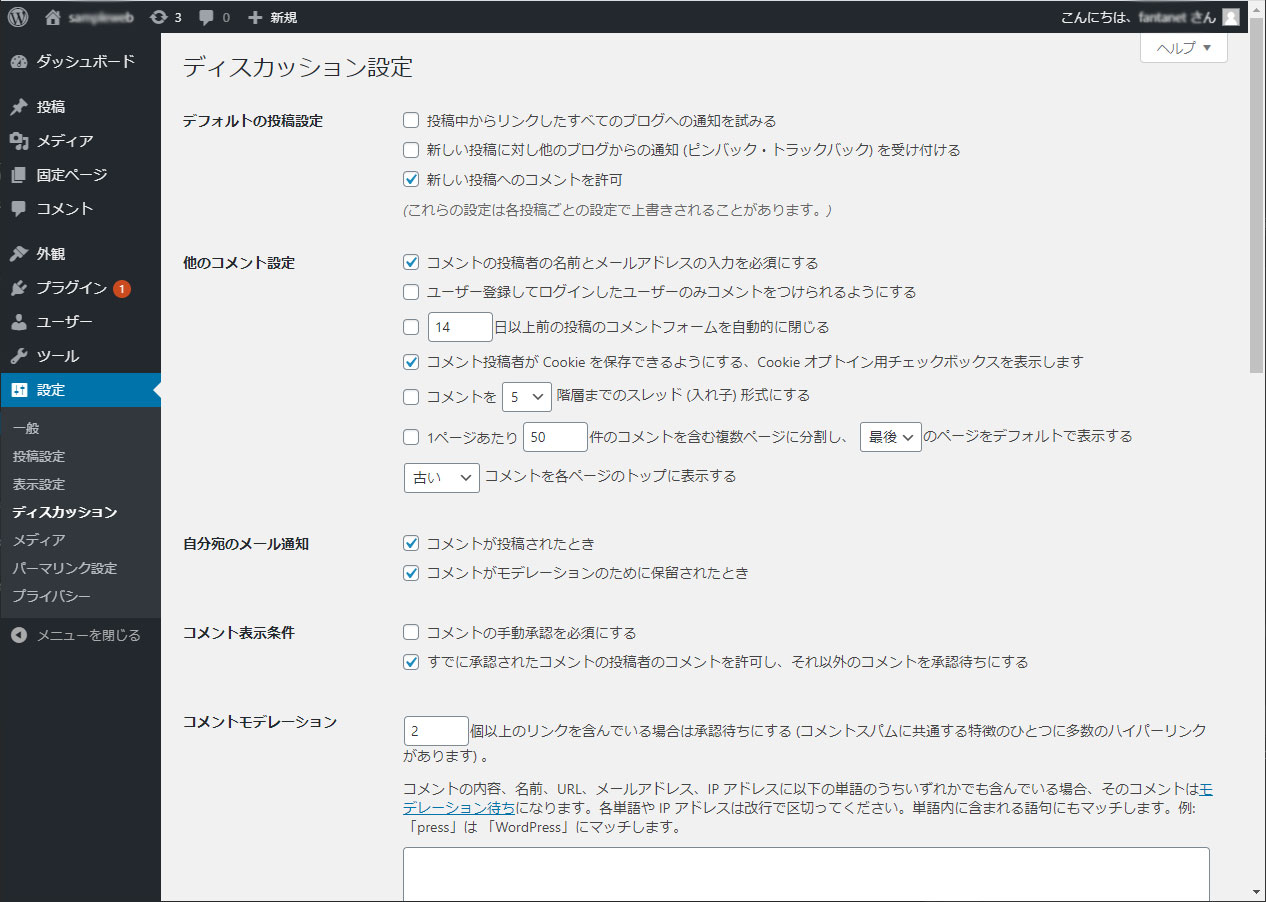1266x902 pixels.
Task: Enable threaded comments checkbox
Action: 410,397
